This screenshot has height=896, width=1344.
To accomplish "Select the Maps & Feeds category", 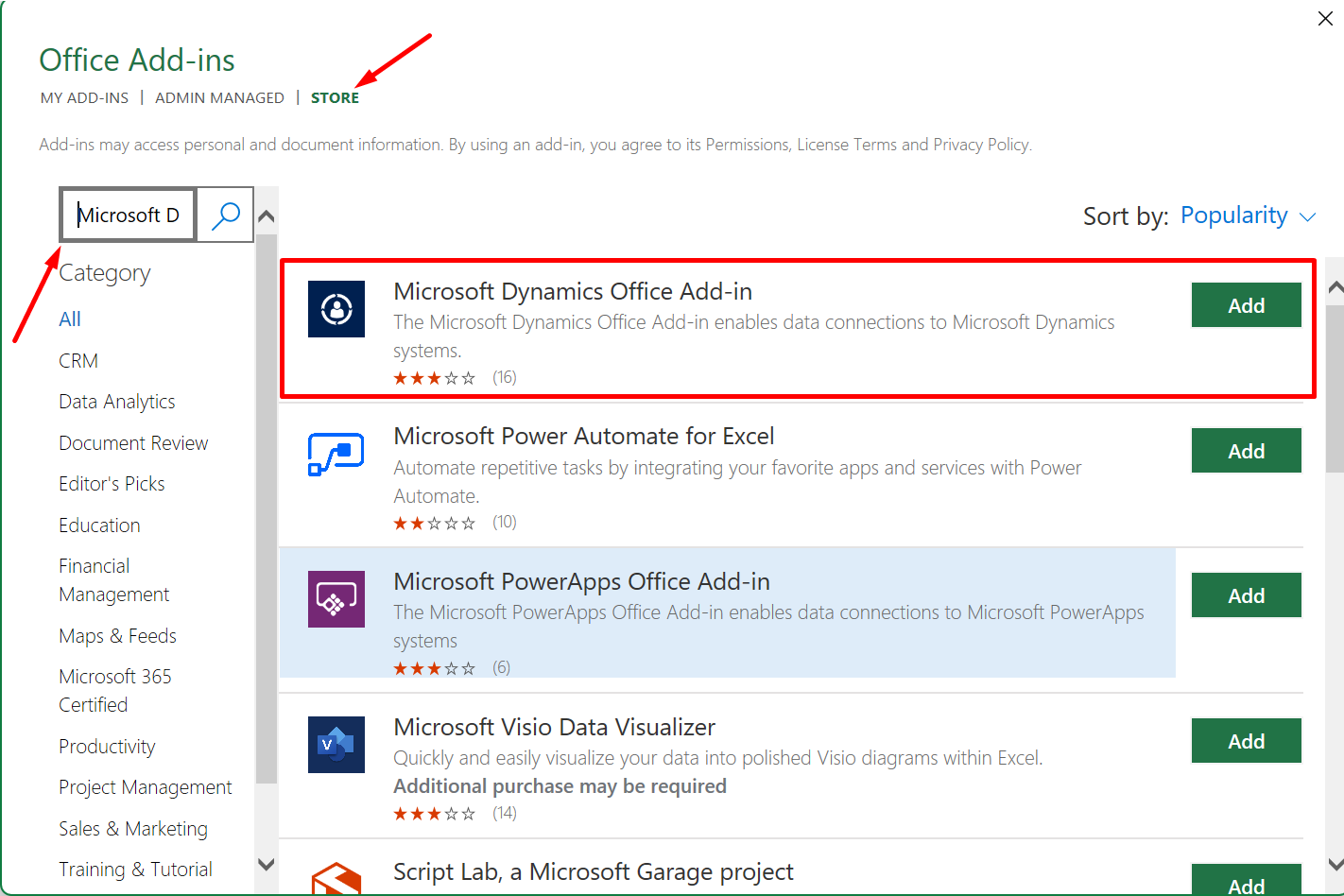I will point(117,636).
